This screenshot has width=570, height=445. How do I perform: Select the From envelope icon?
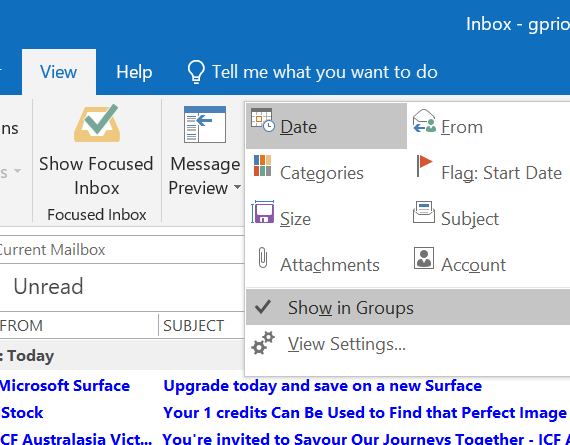click(x=424, y=121)
